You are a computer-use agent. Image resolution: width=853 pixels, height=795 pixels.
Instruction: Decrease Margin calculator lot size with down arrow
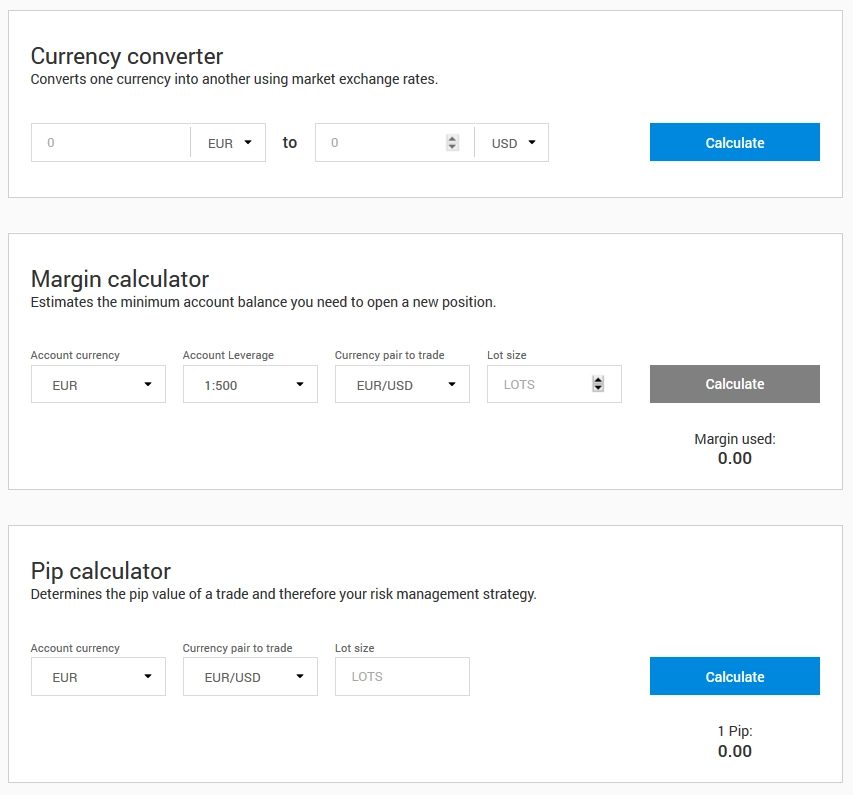point(598,388)
